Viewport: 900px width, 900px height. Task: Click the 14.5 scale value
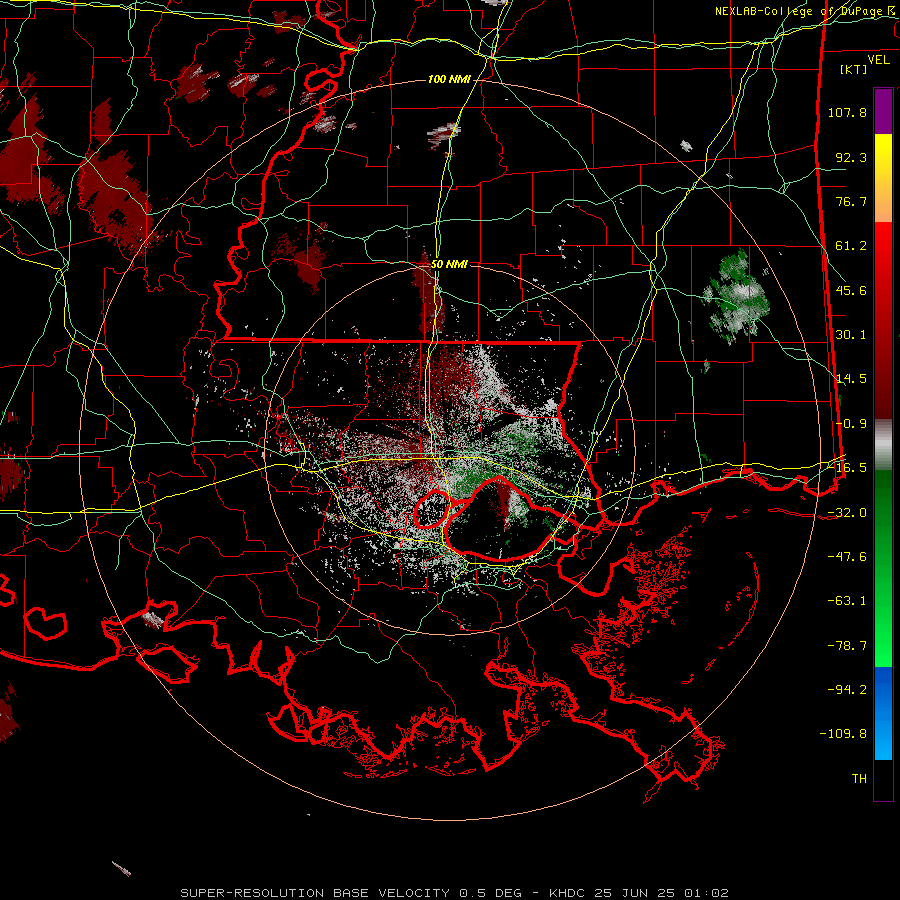(851, 379)
